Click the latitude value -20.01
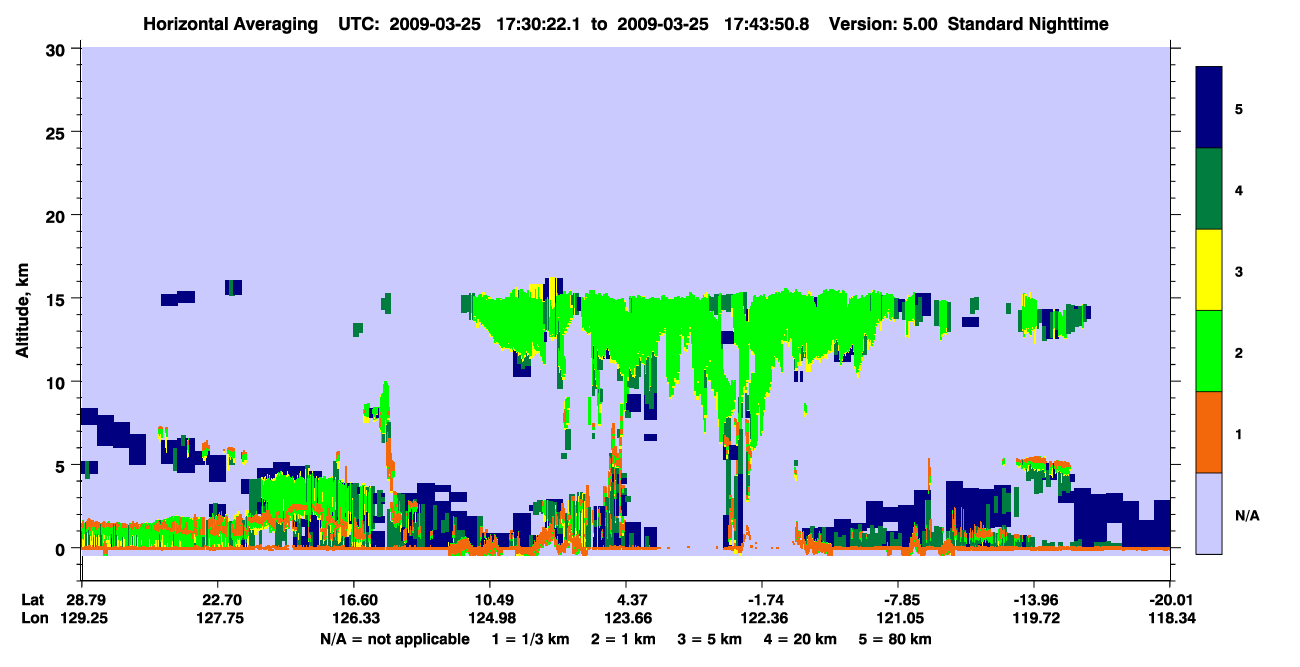This screenshot has width=1300, height=667. (x=1170, y=600)
